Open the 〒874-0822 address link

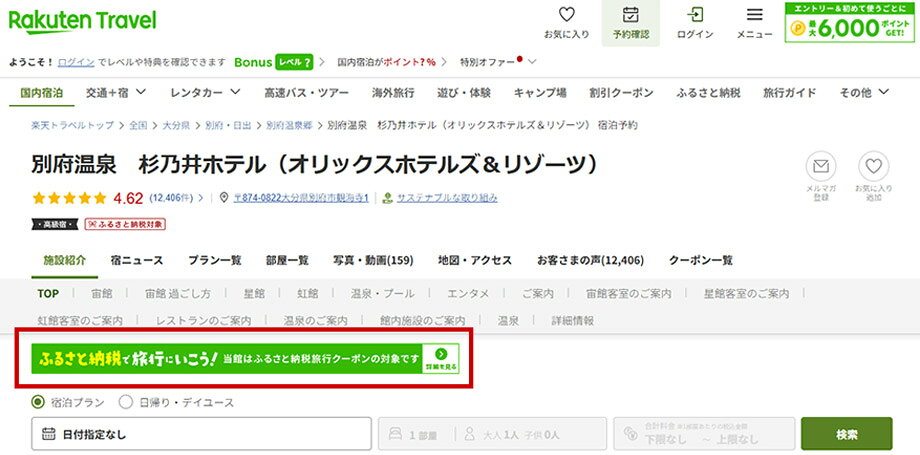point(300,198)
